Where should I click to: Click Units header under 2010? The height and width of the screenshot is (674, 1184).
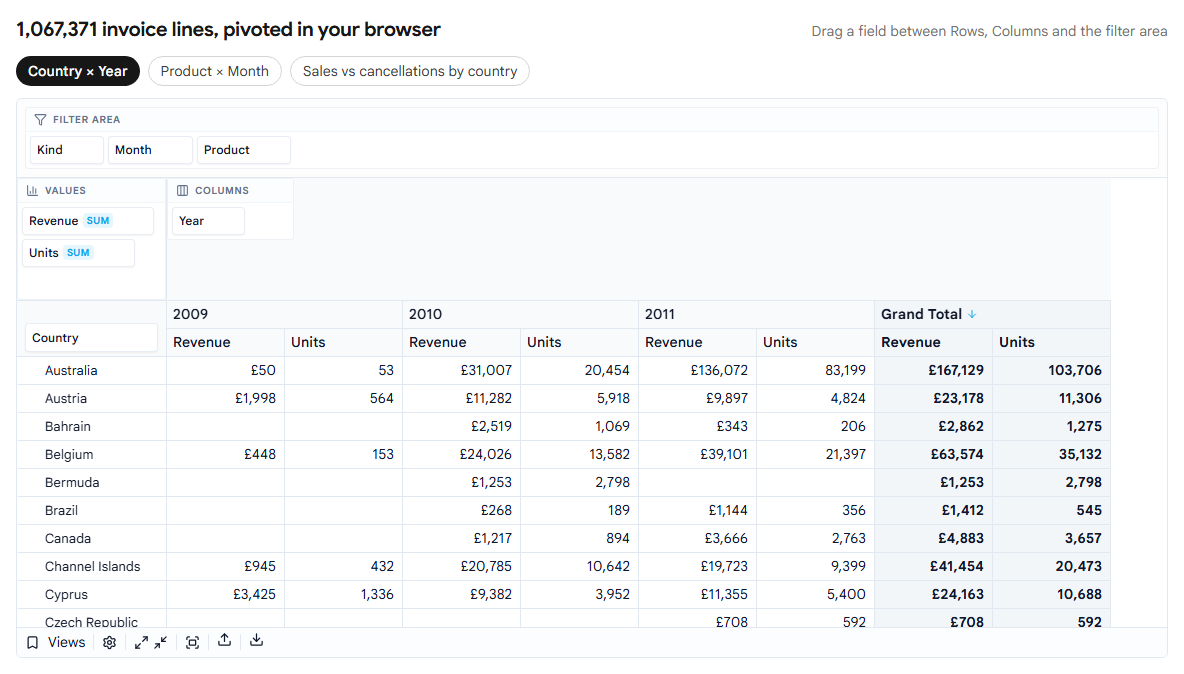pyautogui.click(x=579, y=342)
